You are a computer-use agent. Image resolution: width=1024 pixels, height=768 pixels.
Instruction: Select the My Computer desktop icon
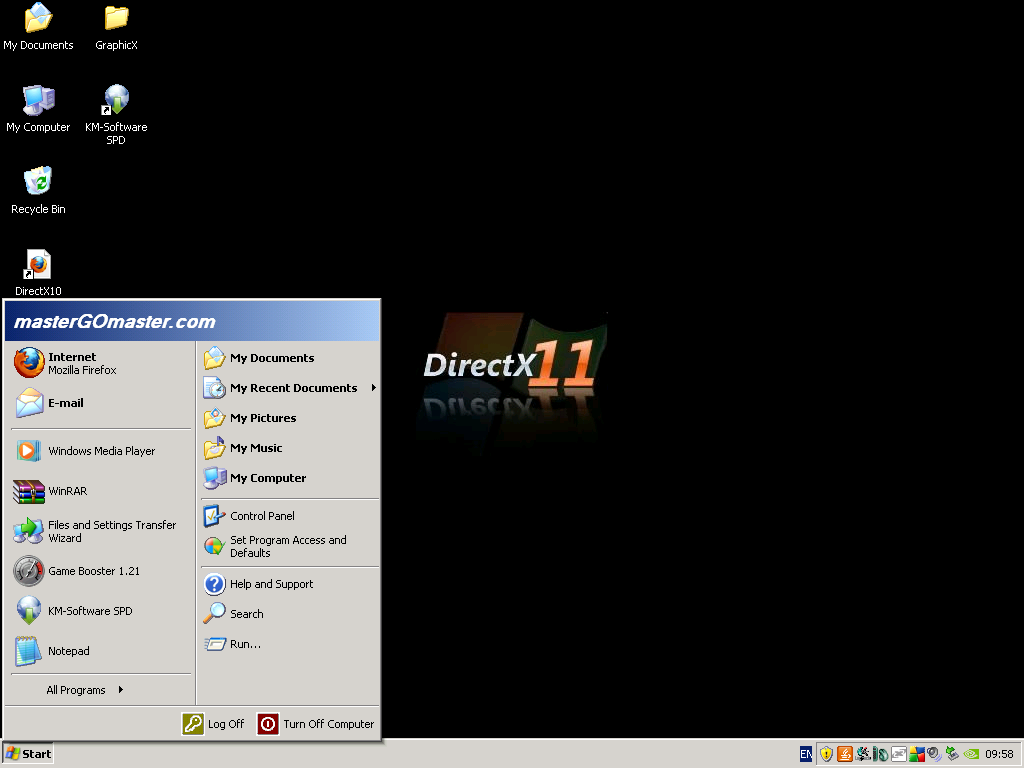[x=38, y=109]
